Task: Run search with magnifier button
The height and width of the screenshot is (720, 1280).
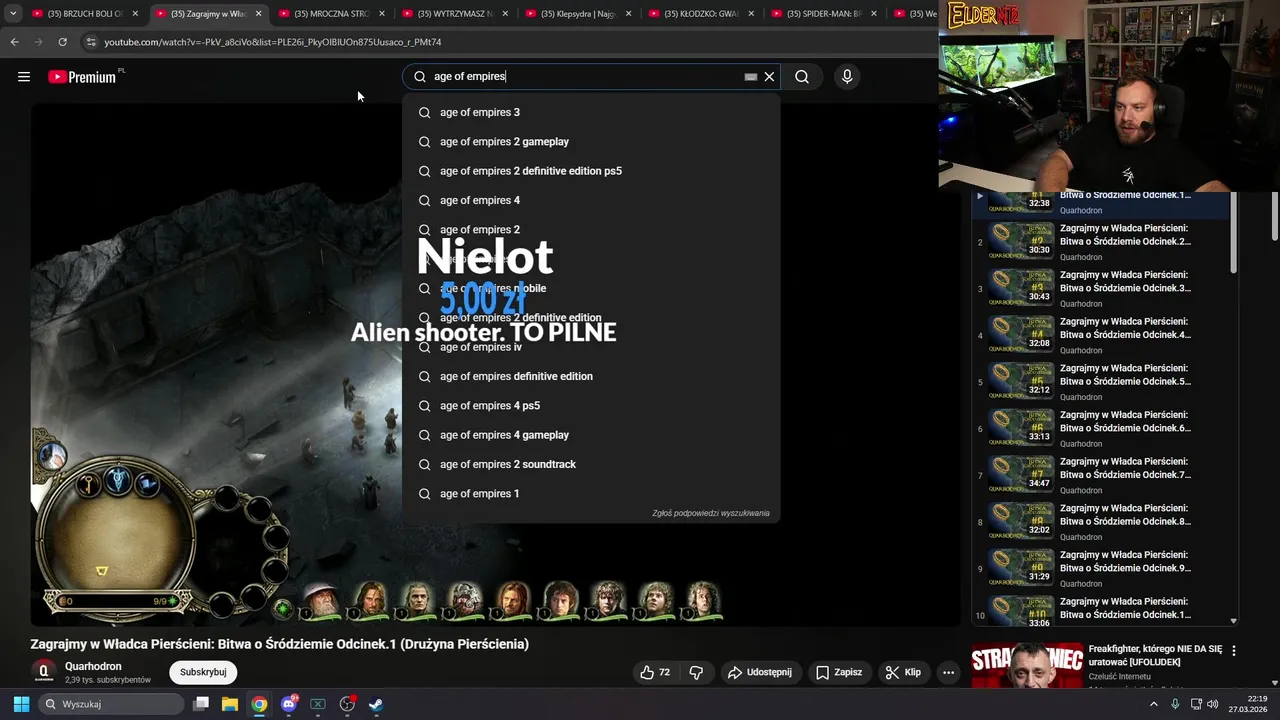Action: point(802,77)
